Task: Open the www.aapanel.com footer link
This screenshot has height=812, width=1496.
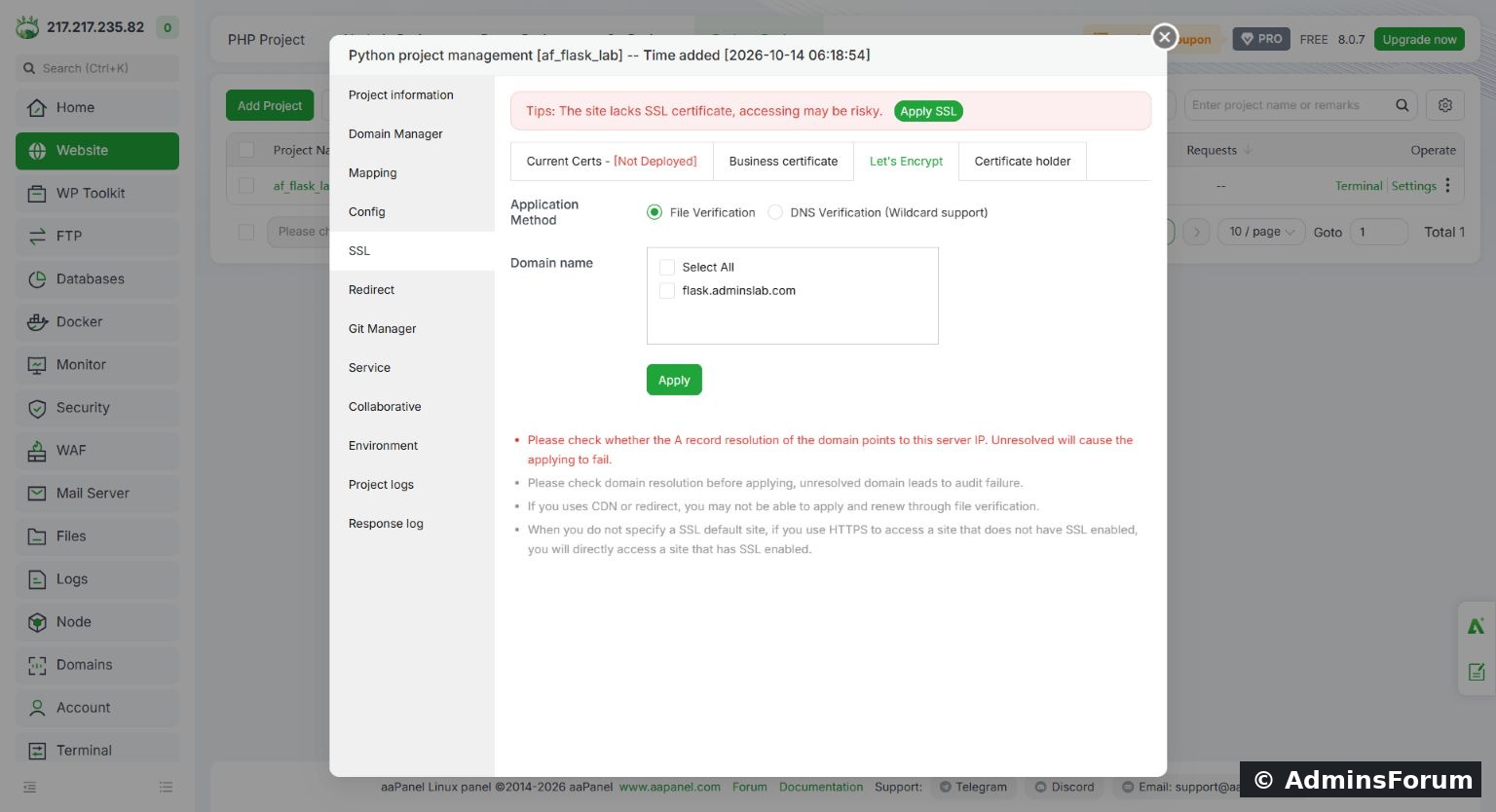Action: tap(670, 787)
